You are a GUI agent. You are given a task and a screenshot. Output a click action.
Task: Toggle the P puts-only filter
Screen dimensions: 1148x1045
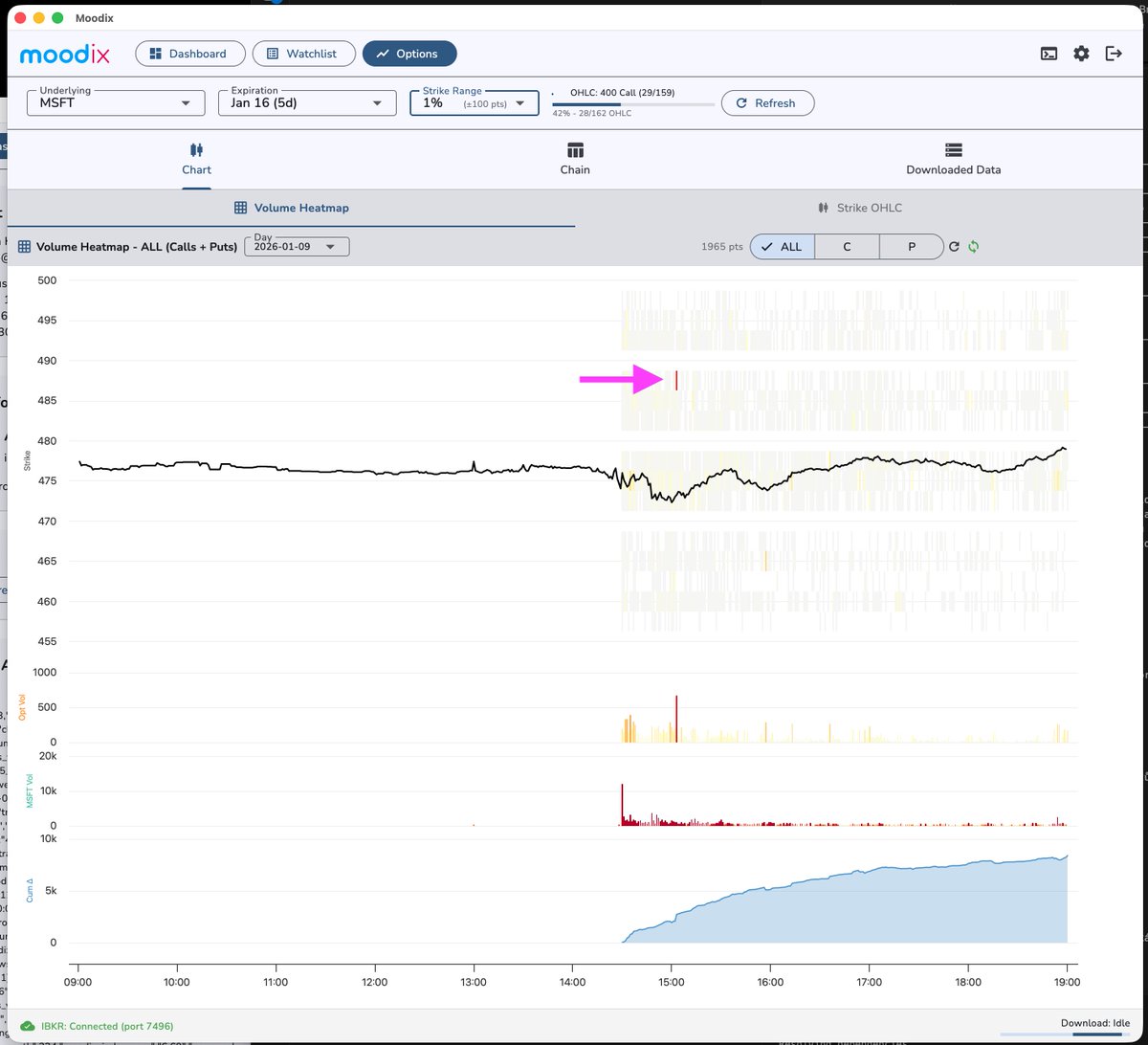point(912,246)
